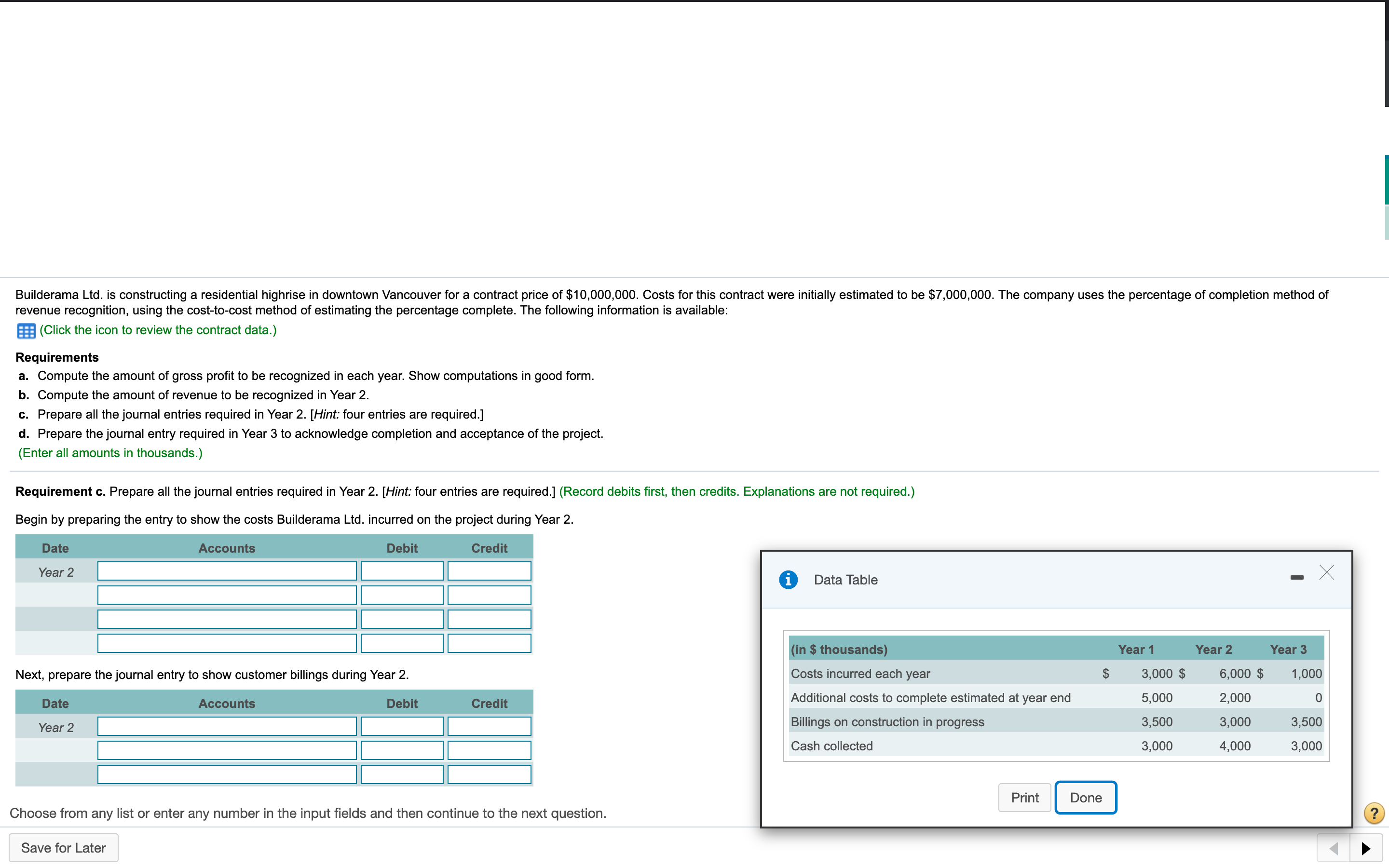
Task: Minimize the Data Table popup
Action: point(1296,577)
